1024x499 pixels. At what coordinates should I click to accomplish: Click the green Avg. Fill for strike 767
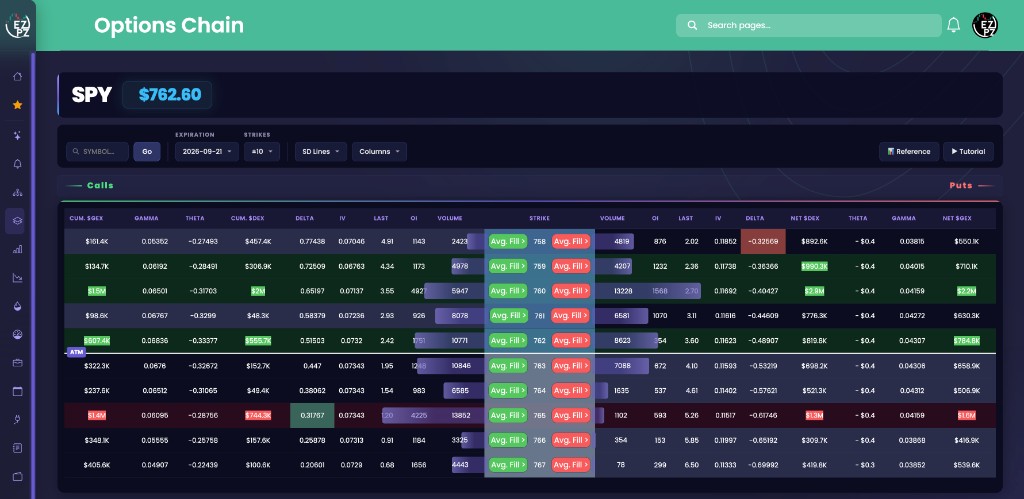coord(508,465)
